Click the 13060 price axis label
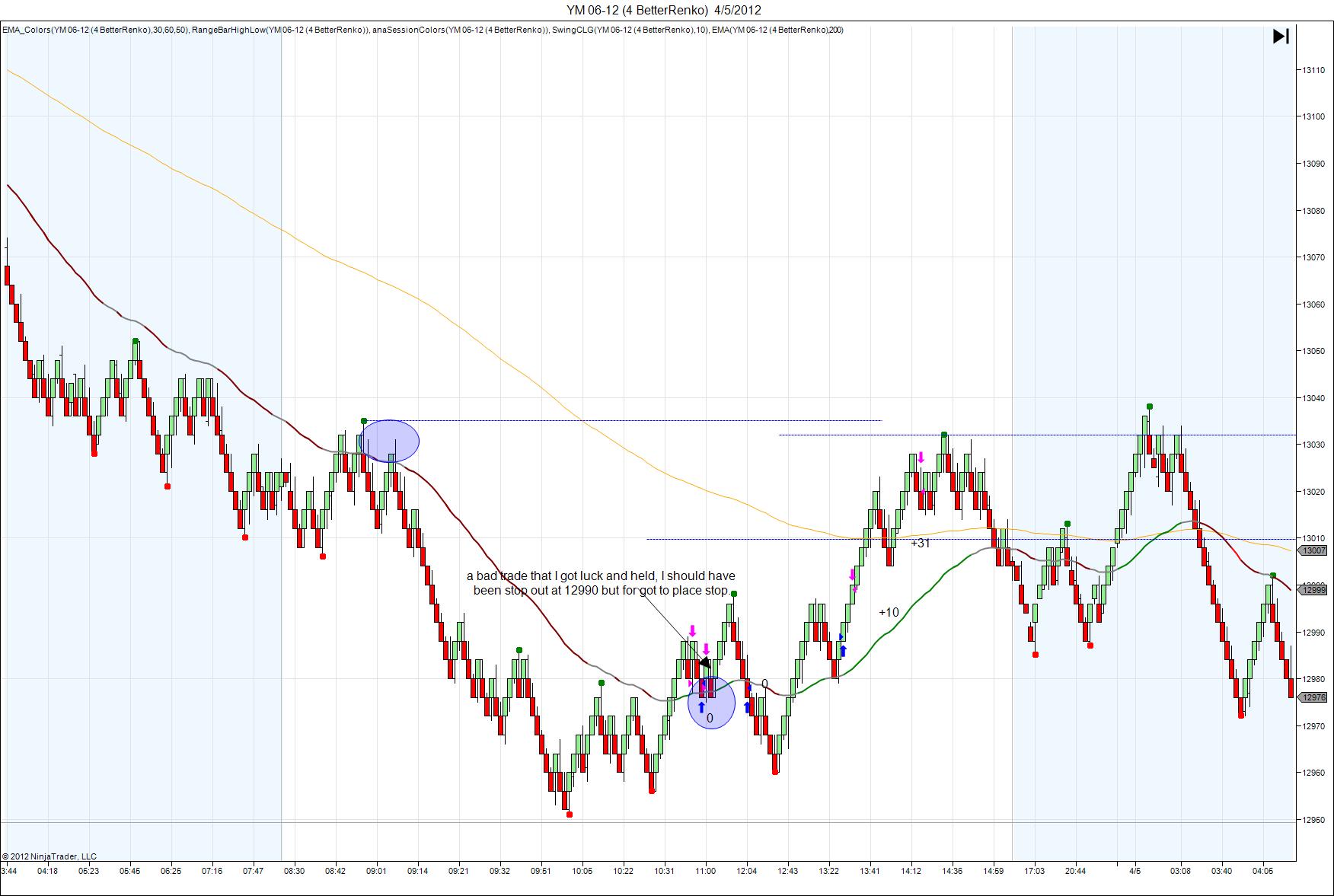Screen dimensions: 1334x896 1313,305
